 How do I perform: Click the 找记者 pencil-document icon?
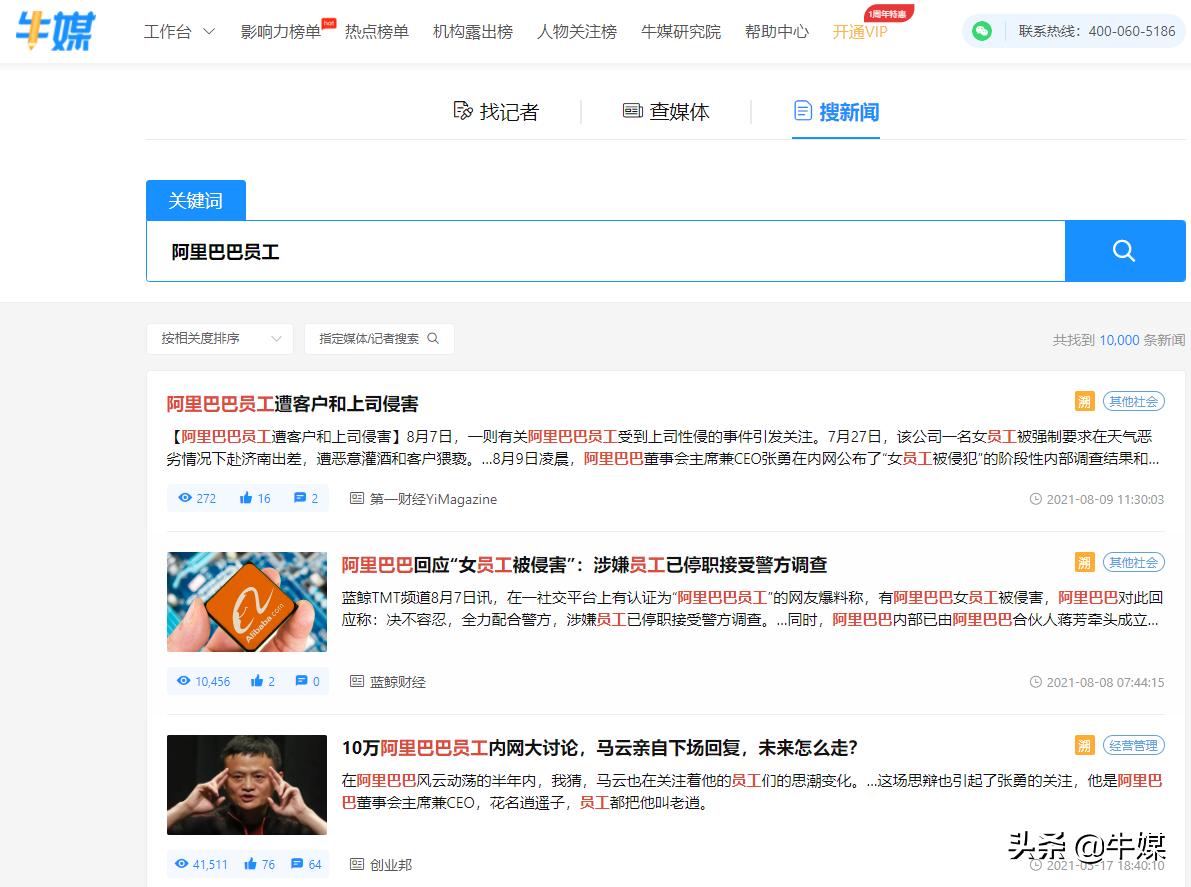(x=463, y=111)
